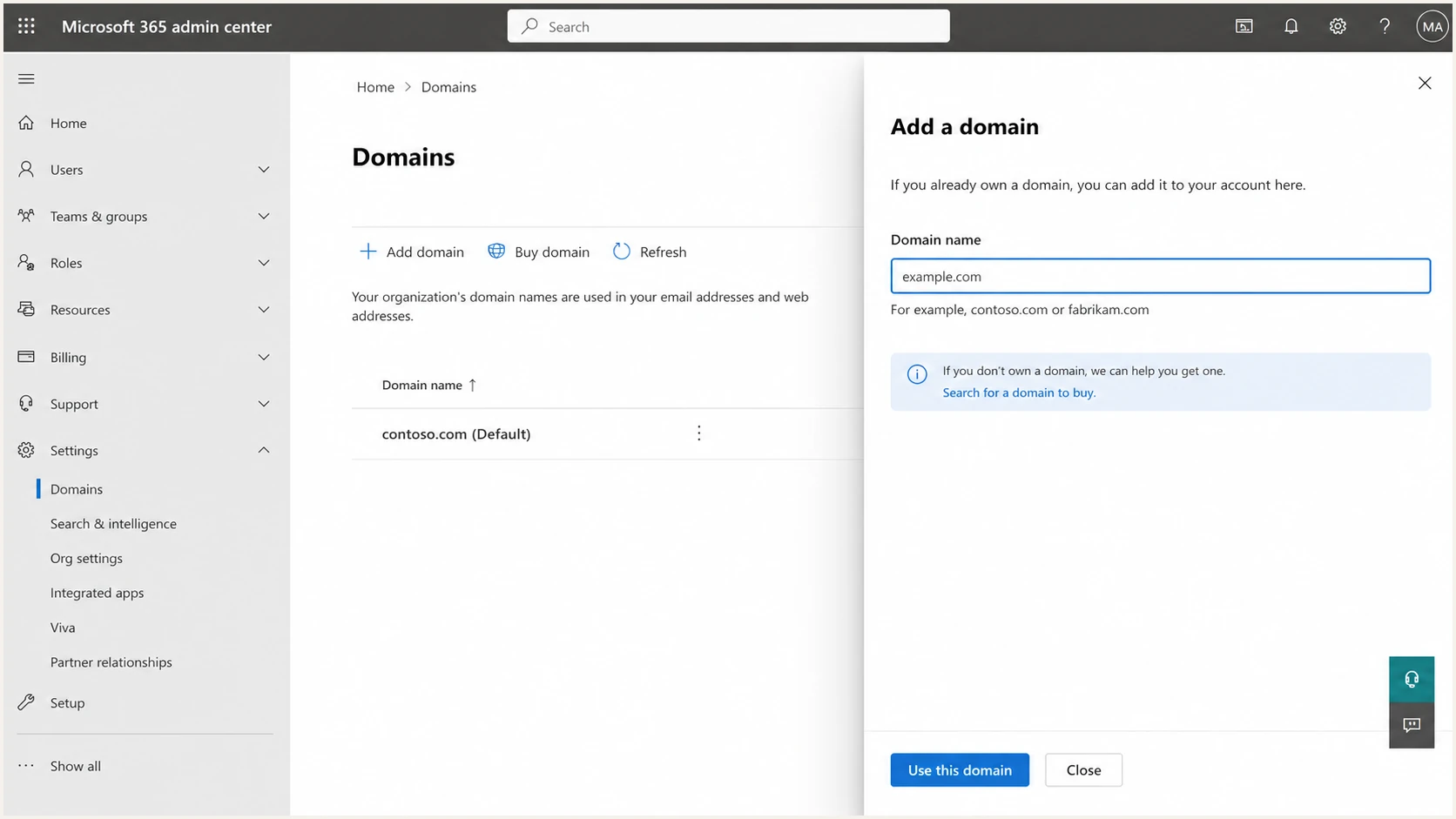Open settings gear in top bar
This screenshot has width=1456, height=819.
pyautogui.click(x=1338, y=26)
